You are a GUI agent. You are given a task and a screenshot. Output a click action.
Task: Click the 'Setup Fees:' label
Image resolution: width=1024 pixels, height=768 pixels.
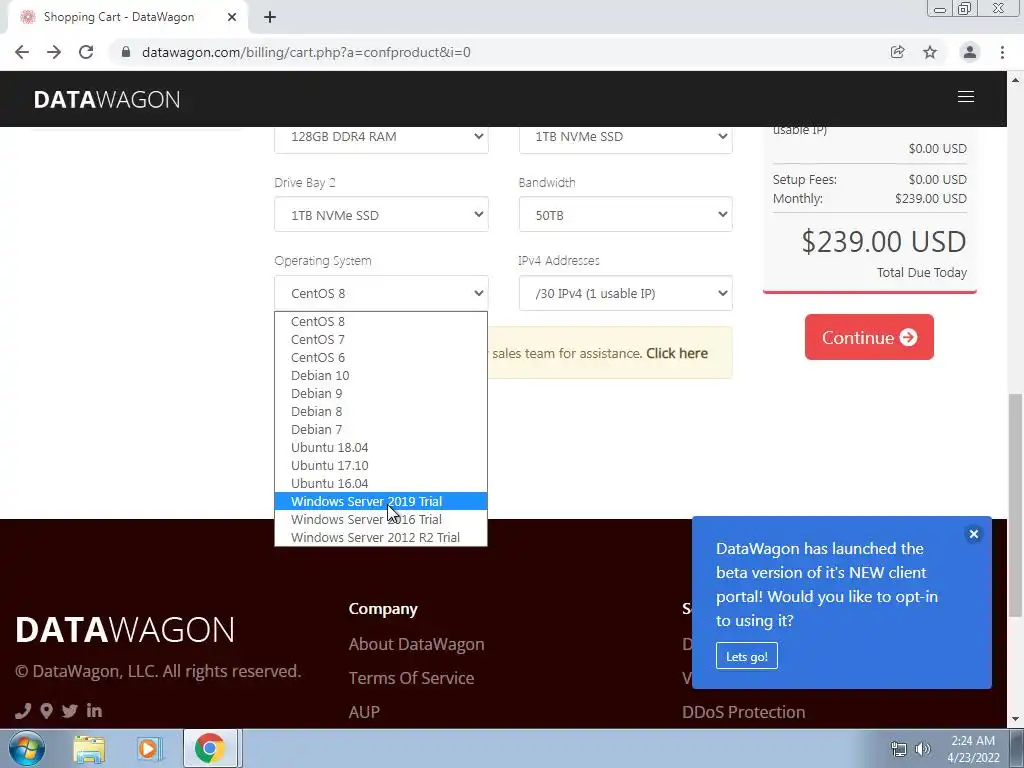coord(805,180)
